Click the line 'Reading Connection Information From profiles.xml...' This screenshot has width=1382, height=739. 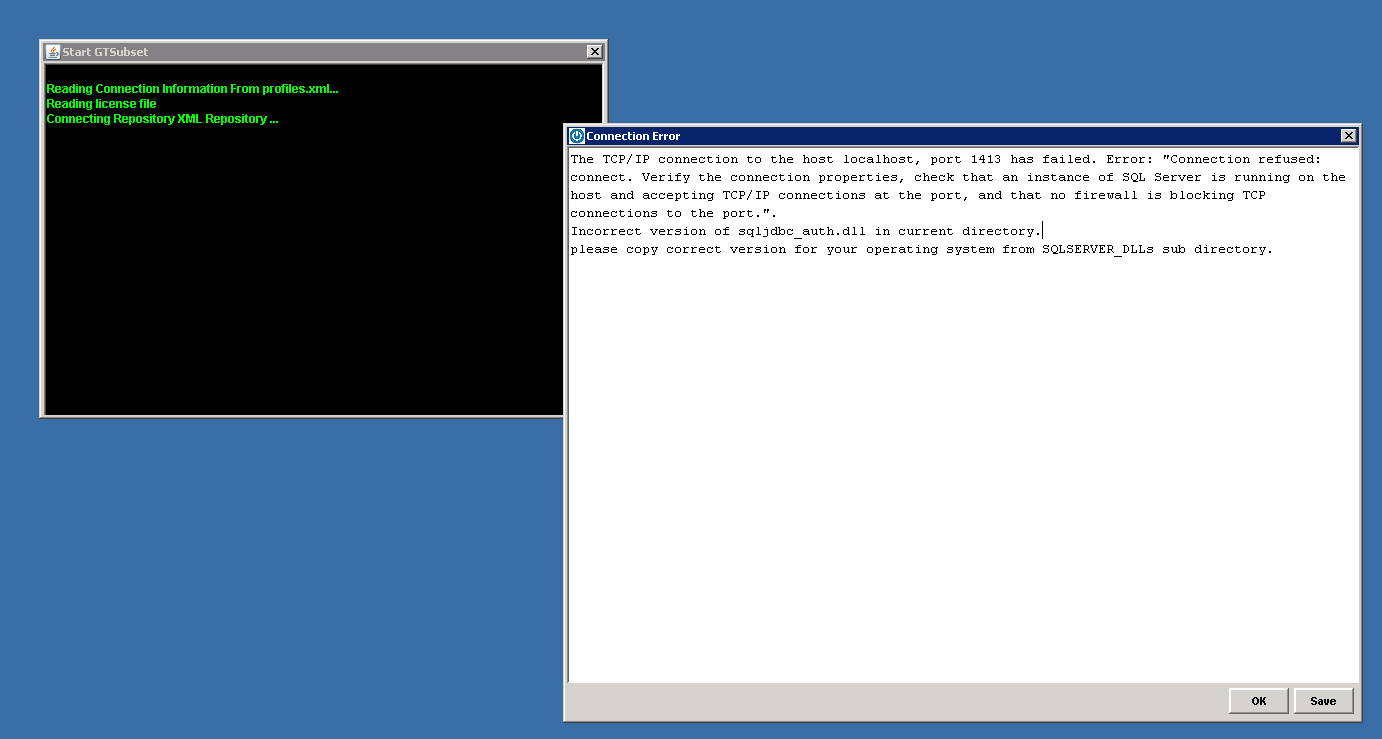pyautogui.click(x=192, y=89)
